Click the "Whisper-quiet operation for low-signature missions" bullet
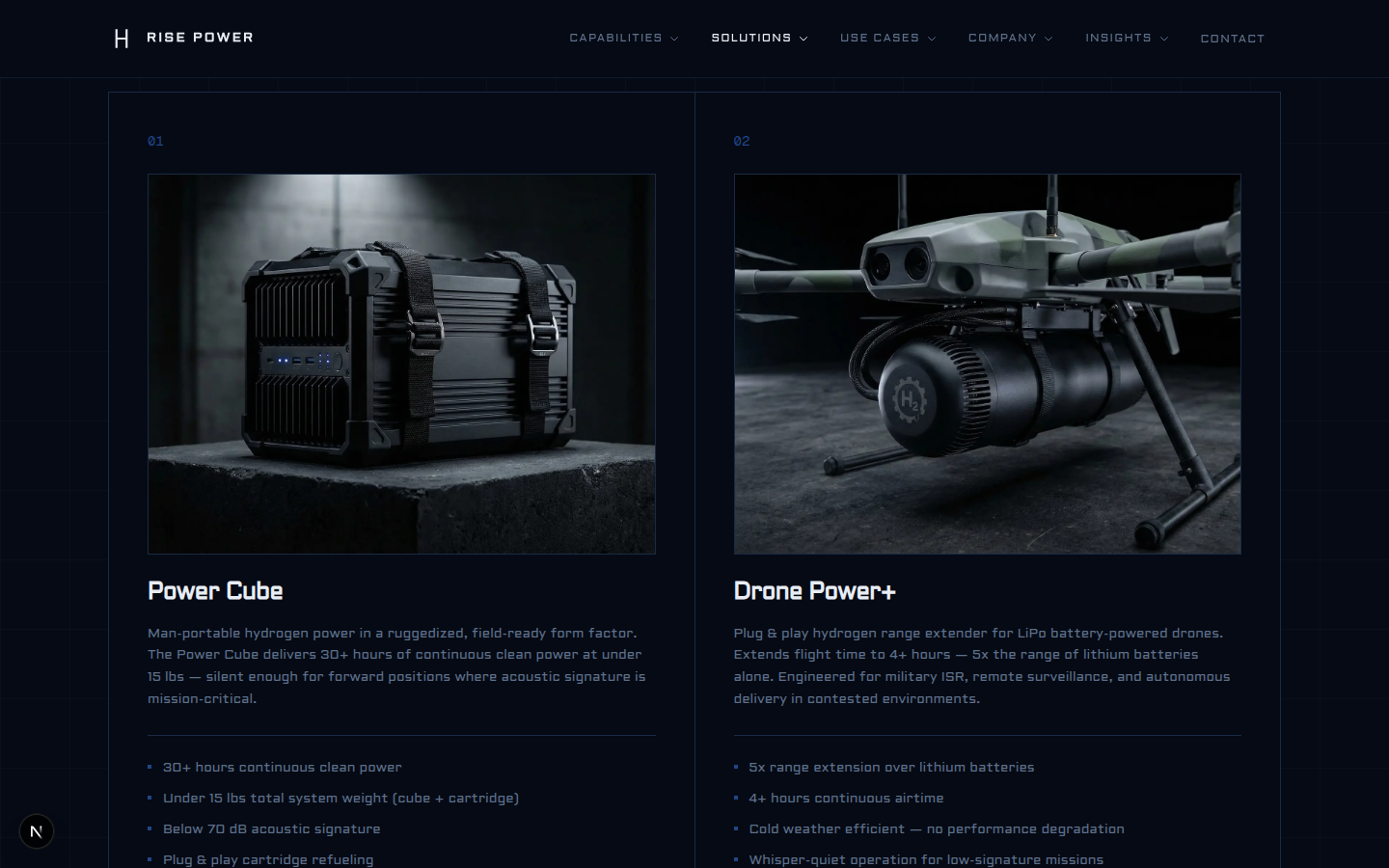Viewport: 1389px width, 868px height. pos(927,859)
